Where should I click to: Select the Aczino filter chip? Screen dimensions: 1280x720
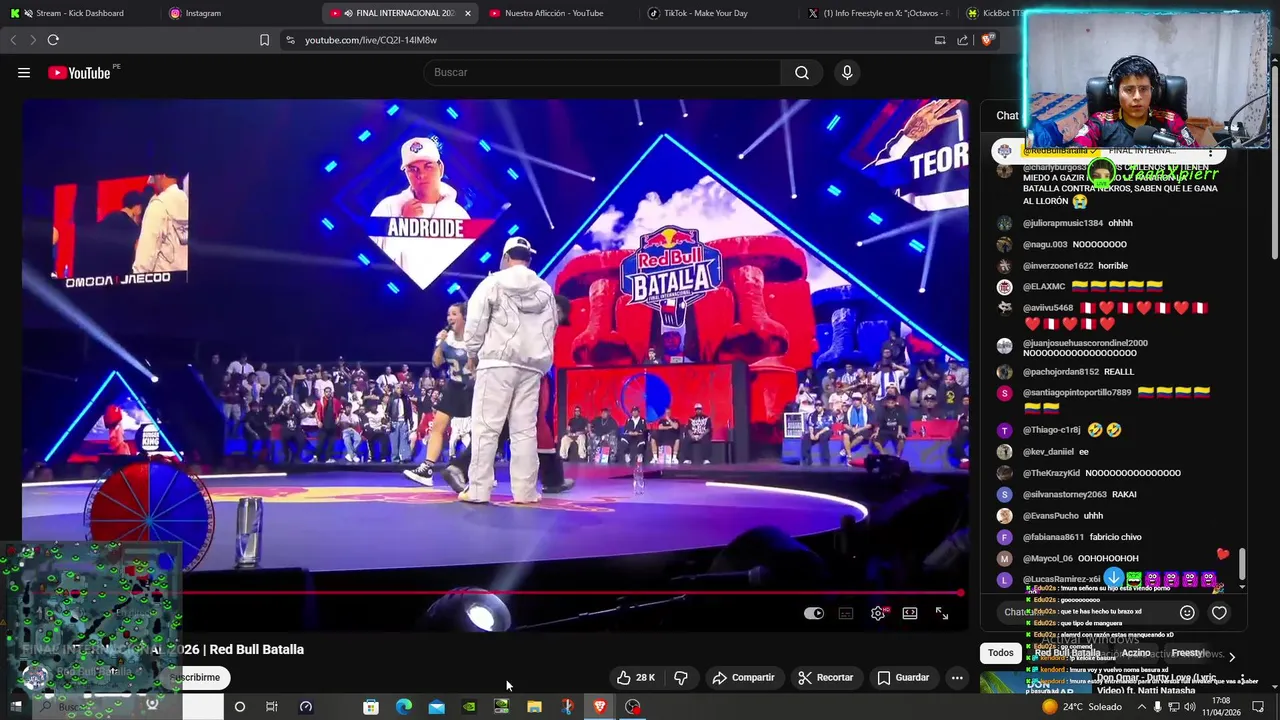[1136, 653]
